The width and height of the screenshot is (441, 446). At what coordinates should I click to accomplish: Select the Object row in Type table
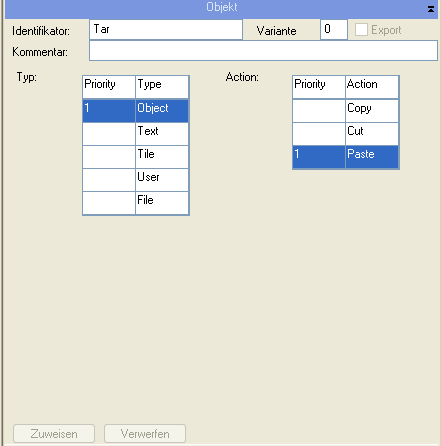pyautogui.click(x=136, y=111)
